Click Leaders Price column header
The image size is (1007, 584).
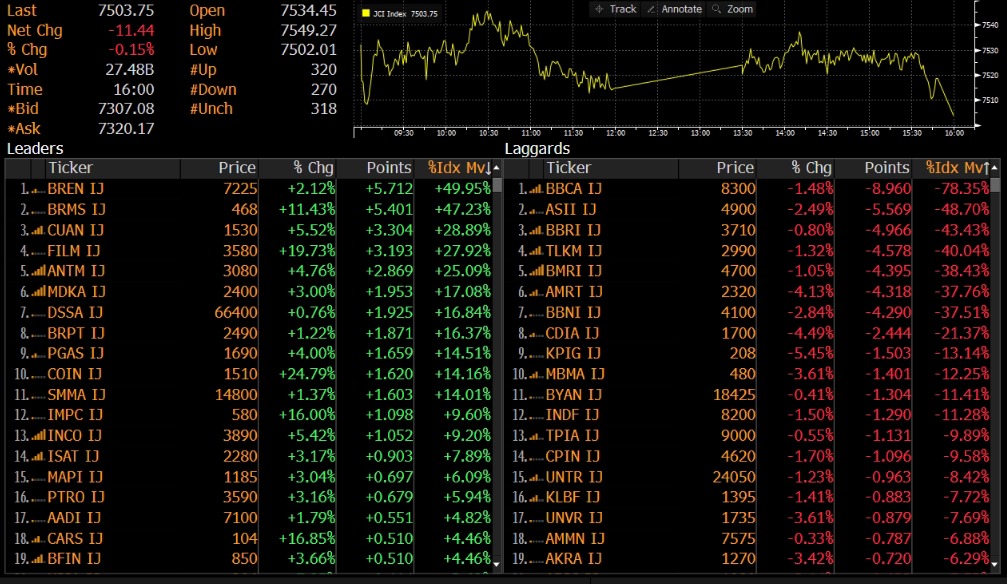[236, 168]
